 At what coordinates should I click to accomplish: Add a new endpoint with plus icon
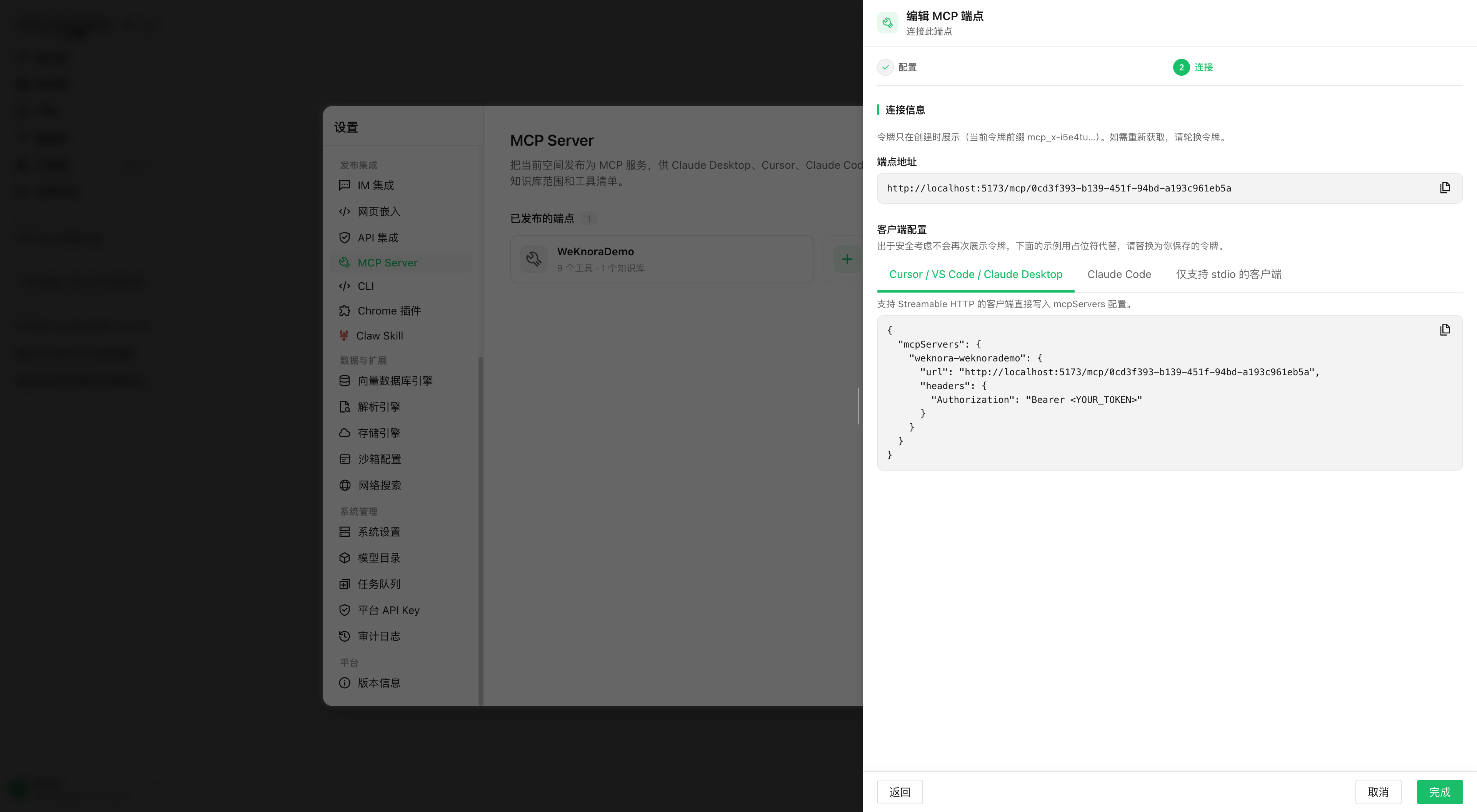point(847,259)
